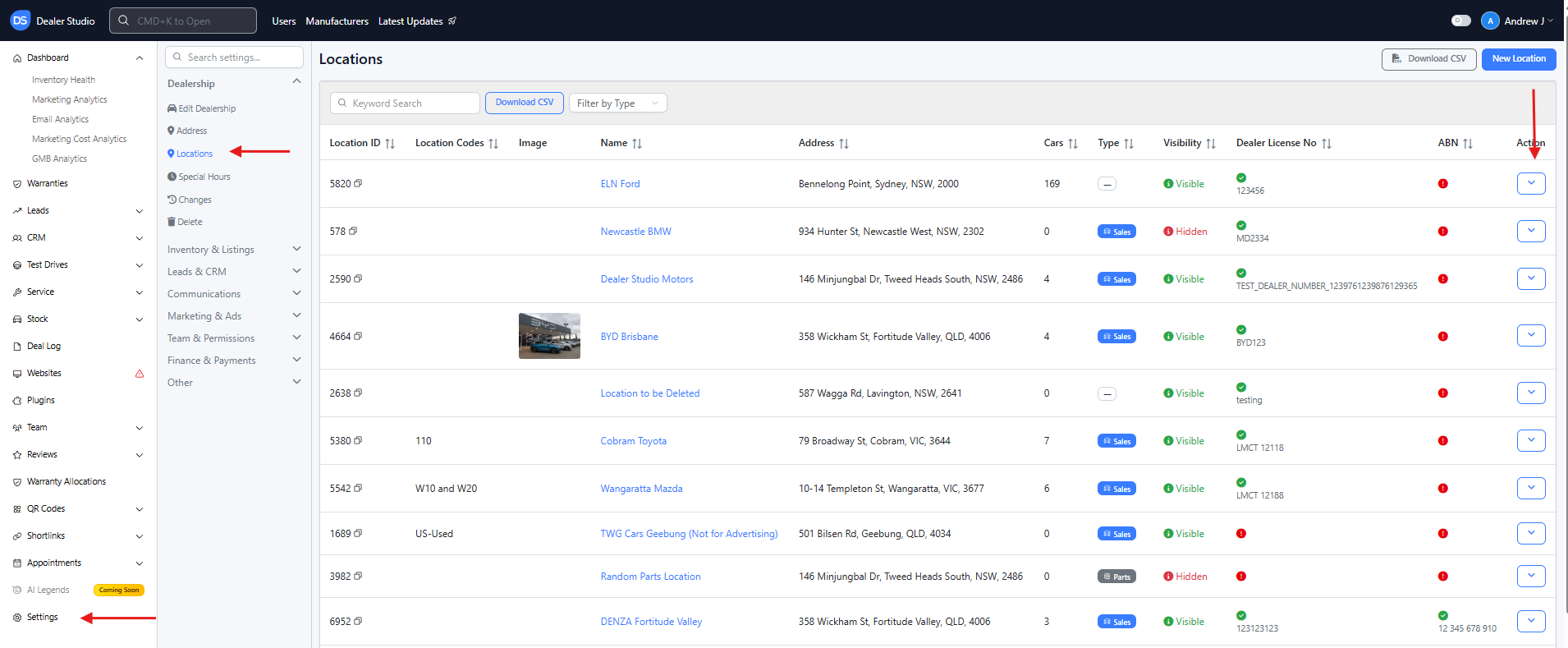
Task: Sort table by Location ID column
Action: click(390, 144)
